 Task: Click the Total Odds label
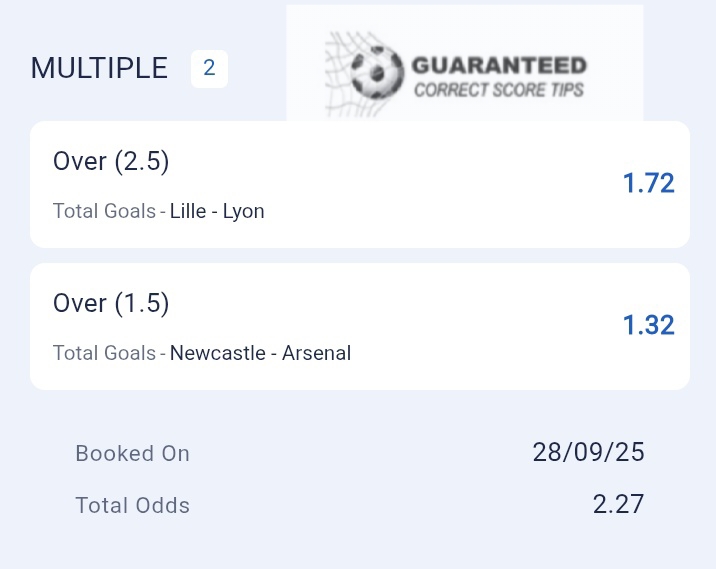(x=132, y=505)
